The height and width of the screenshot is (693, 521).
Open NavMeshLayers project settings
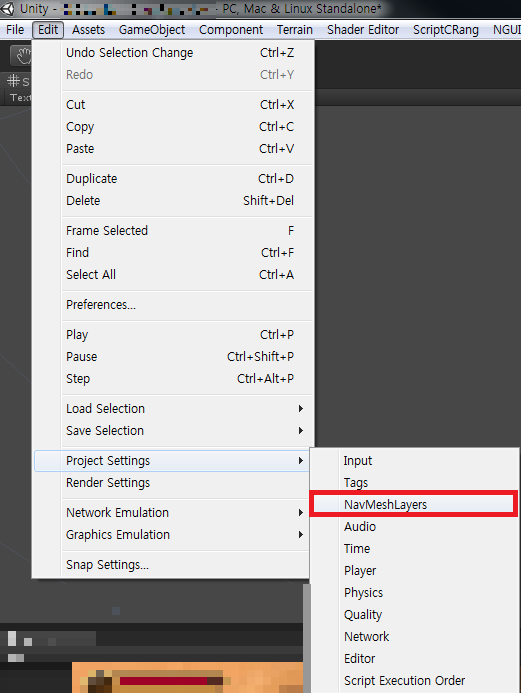tap(415, 504)
